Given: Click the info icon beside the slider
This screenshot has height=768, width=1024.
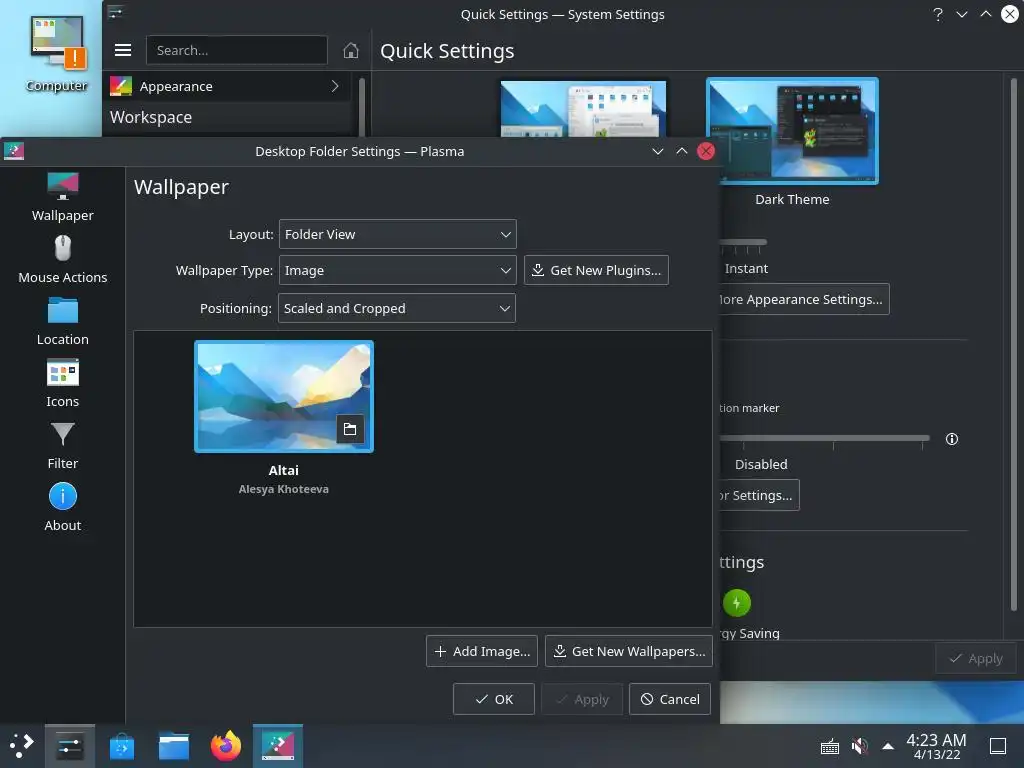Looking at the screenshot, I should [952, 439].
